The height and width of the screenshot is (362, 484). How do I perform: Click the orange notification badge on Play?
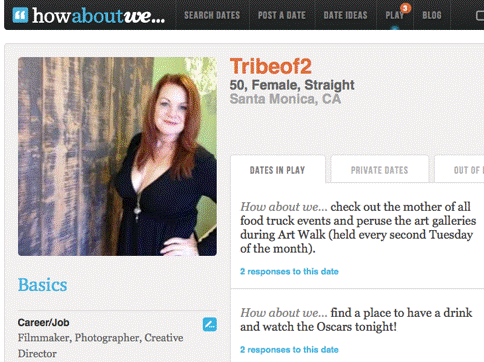[405, 8]
